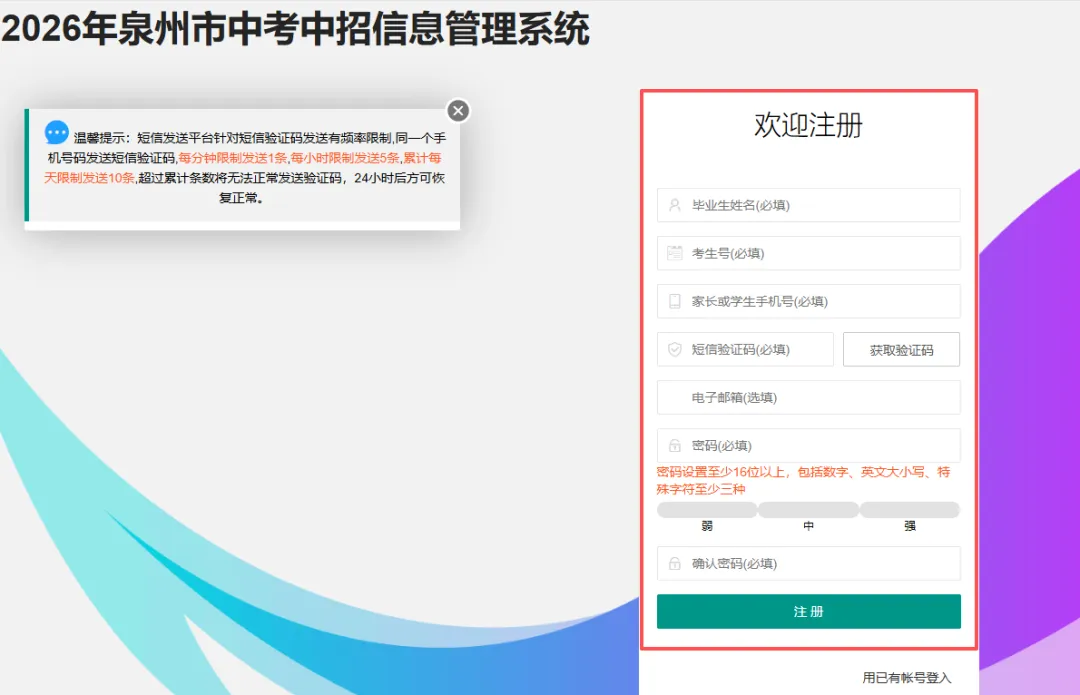Focus the 考生号 input field
The height and width of the screenshot is (695, 1080).
809,253
